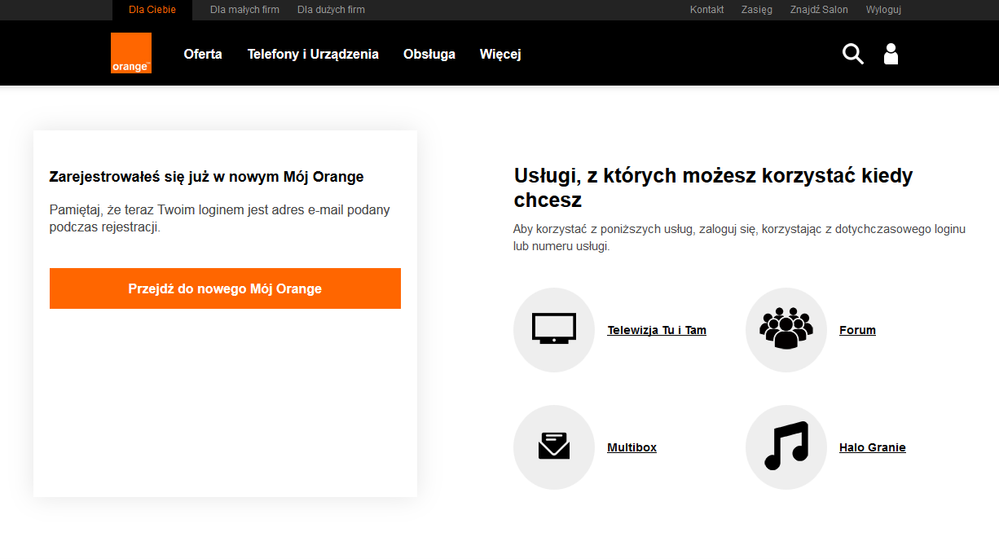Open the Zasięg link

[x=756, y=10]
